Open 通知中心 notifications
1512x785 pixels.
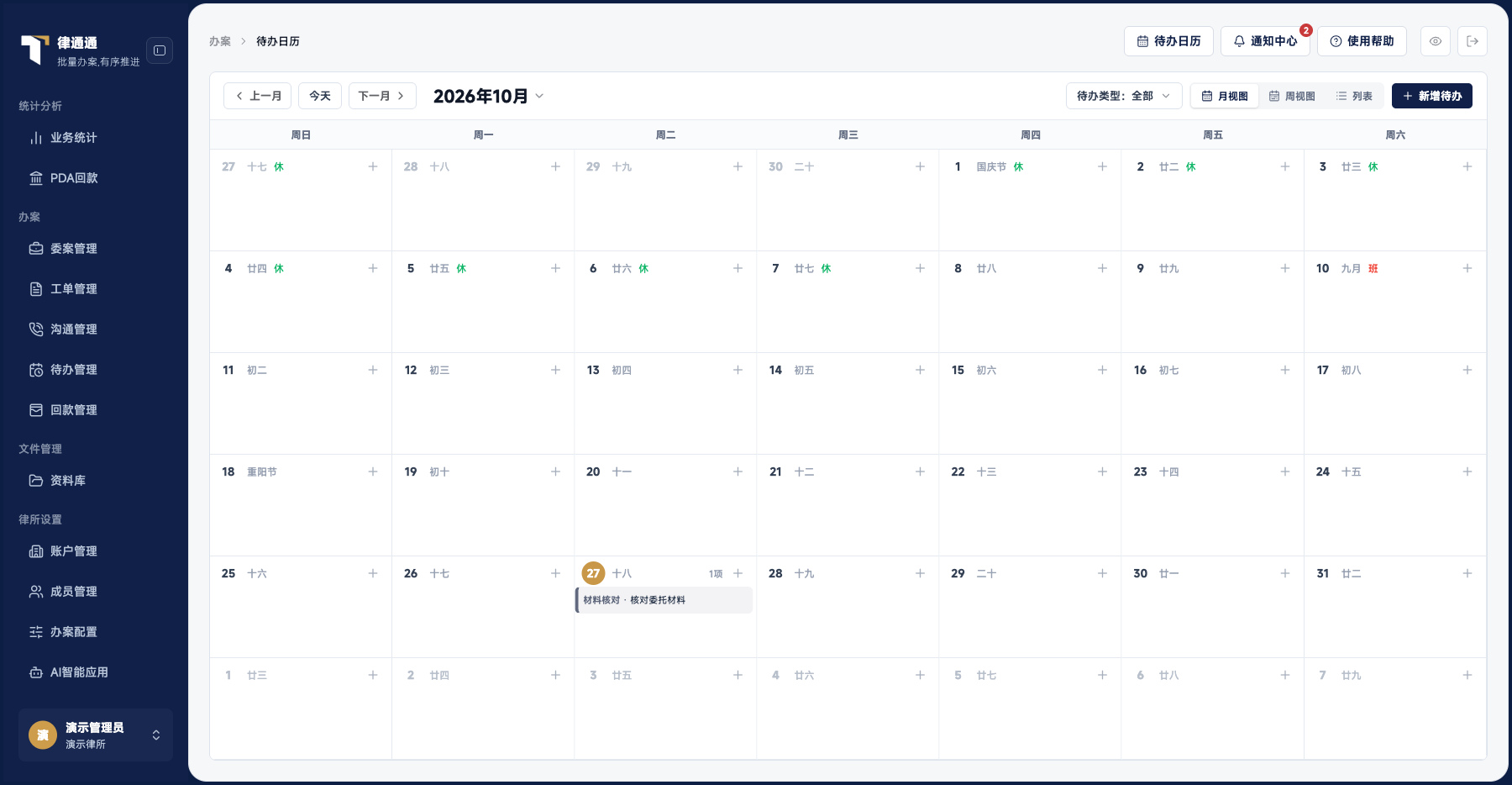1265,41
